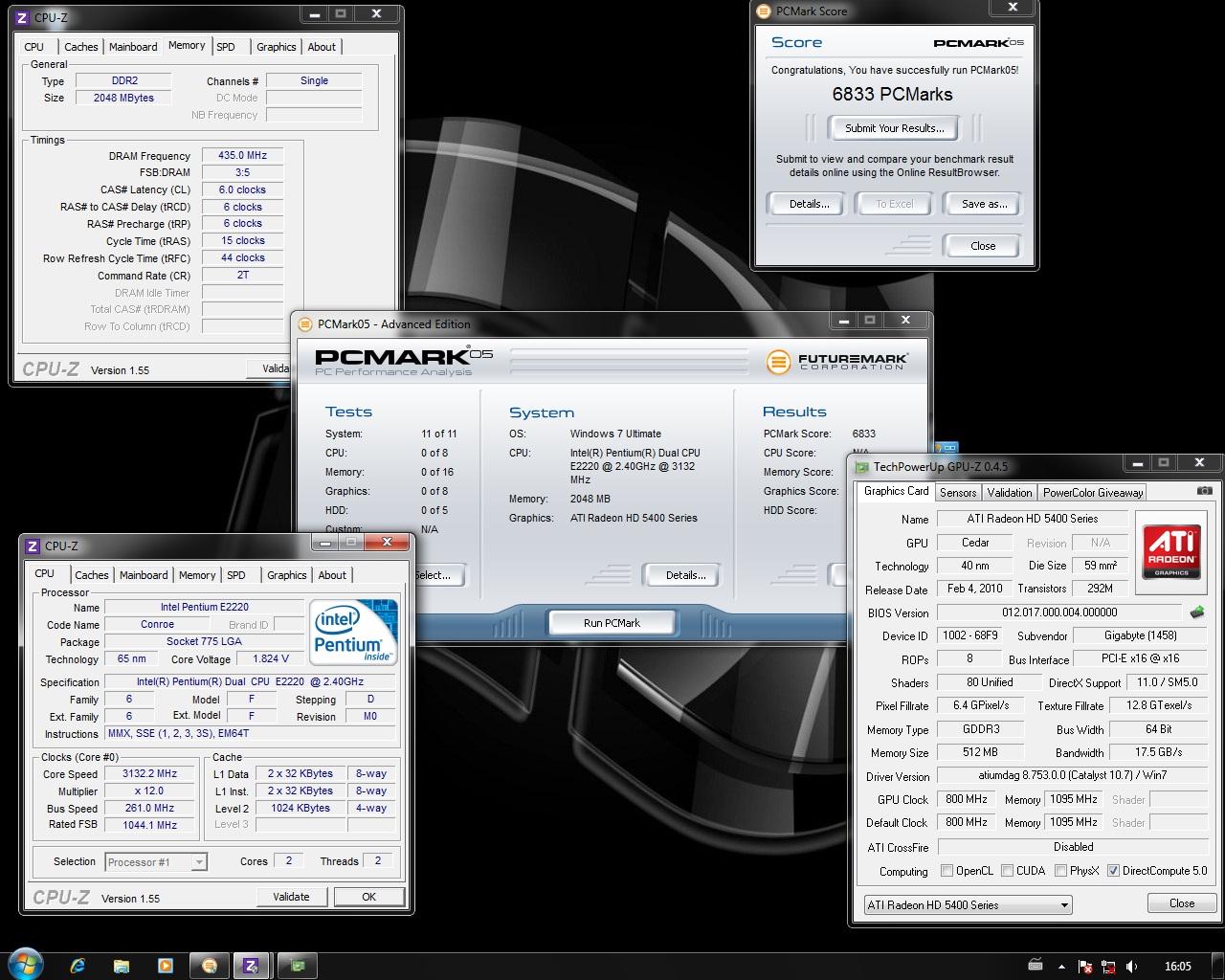
Task: Click the Subvendor value Gigabyte (1458)
Action: 1140,635
